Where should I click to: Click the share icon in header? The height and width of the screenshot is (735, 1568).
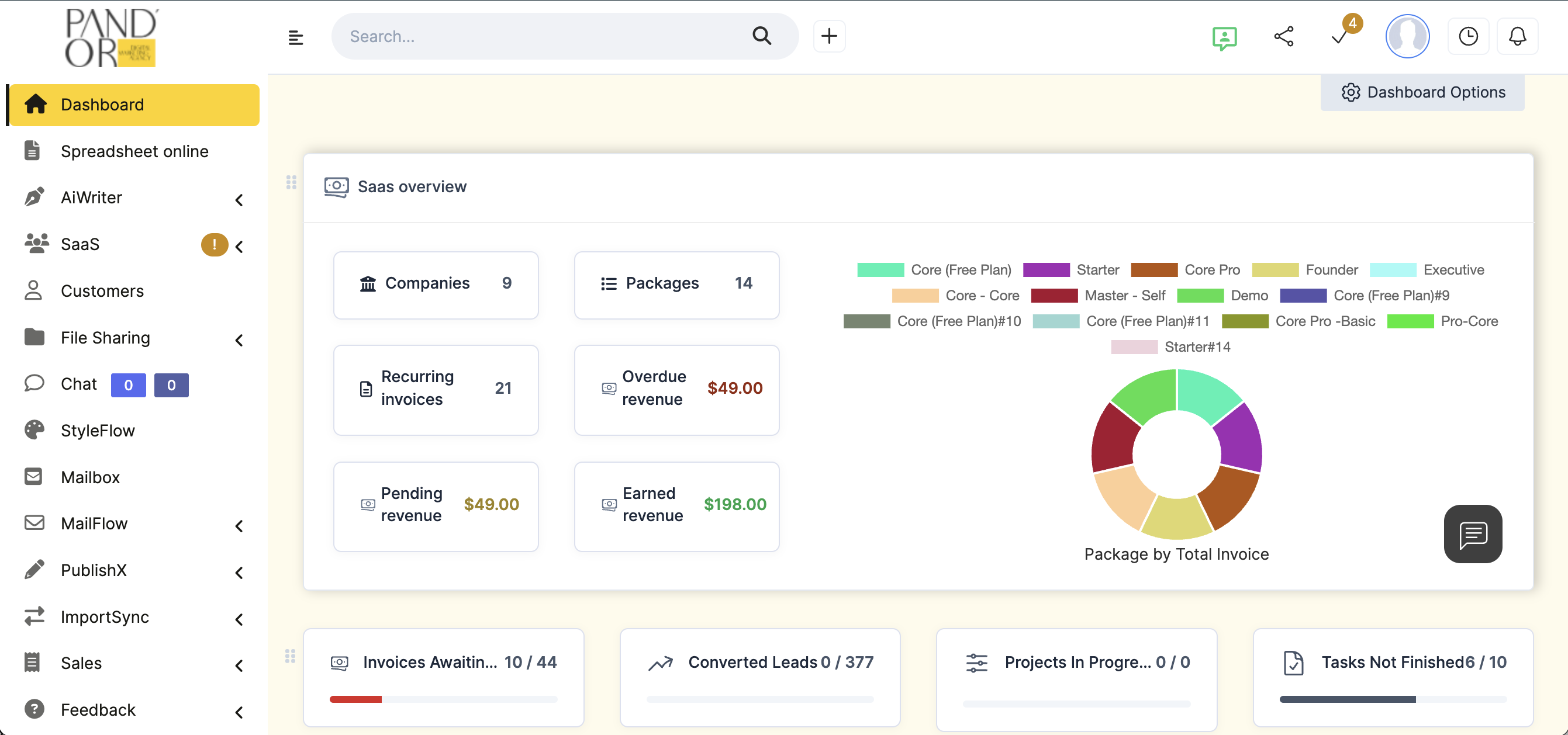pos(1283,36)
